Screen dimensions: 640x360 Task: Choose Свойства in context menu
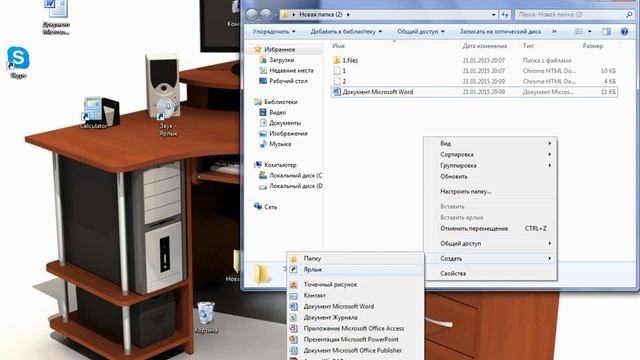[490, 273]
